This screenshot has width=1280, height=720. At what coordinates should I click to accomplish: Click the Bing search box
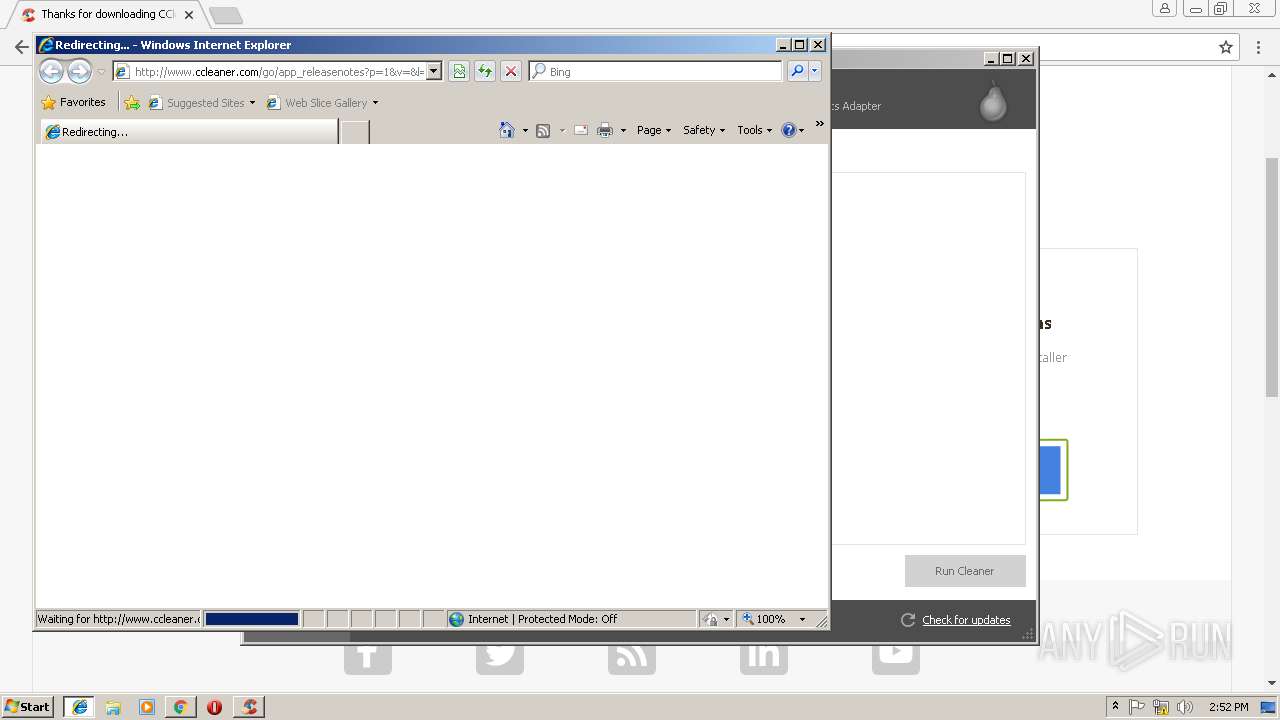pyautogui.click(x=656, y=72)
